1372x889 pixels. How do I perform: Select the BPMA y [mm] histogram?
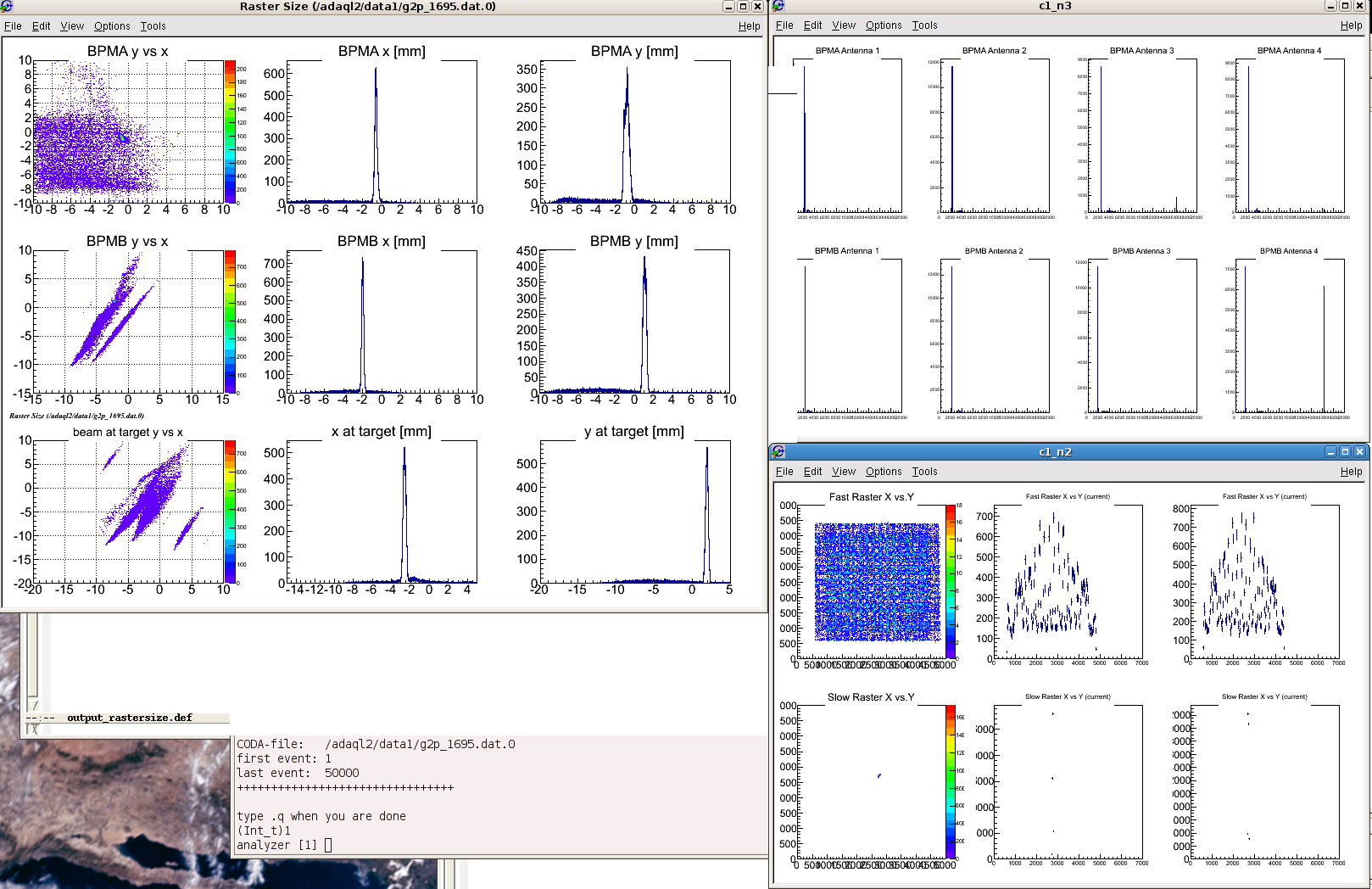coord(635,131)
